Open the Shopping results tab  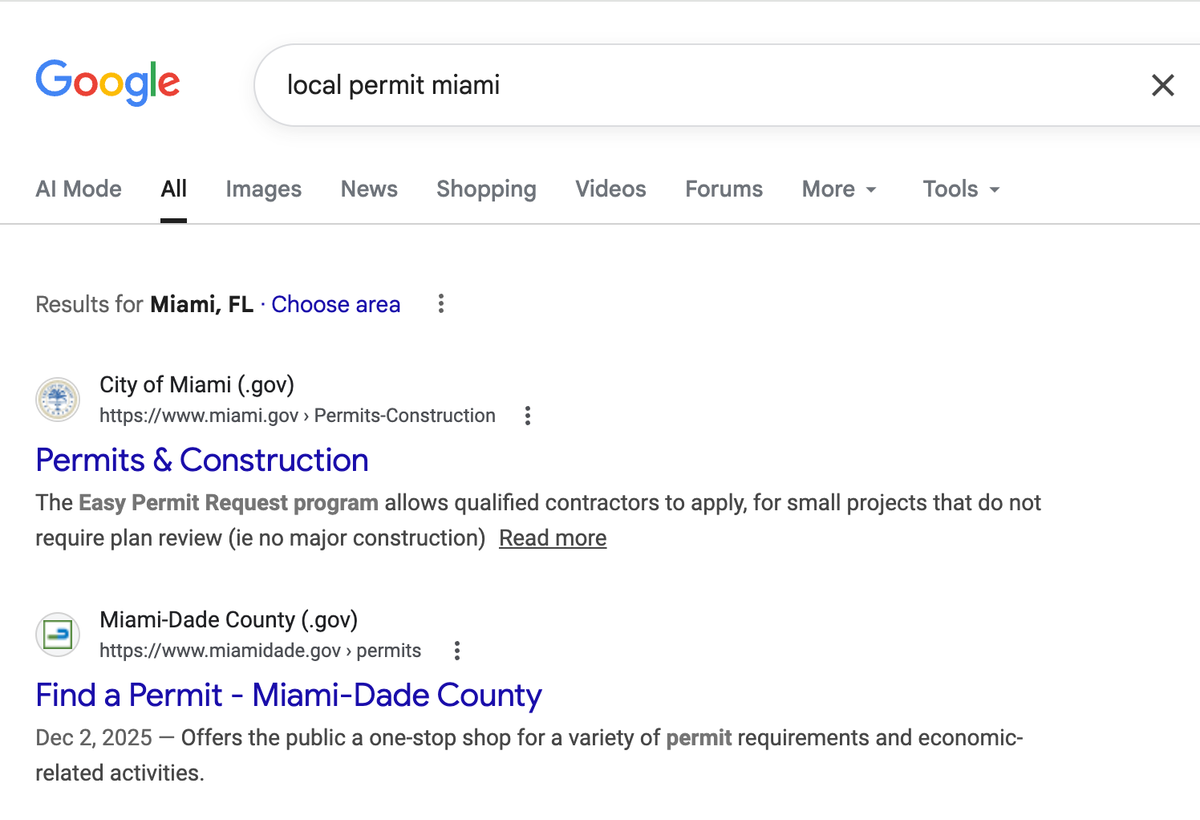point(486,189)
